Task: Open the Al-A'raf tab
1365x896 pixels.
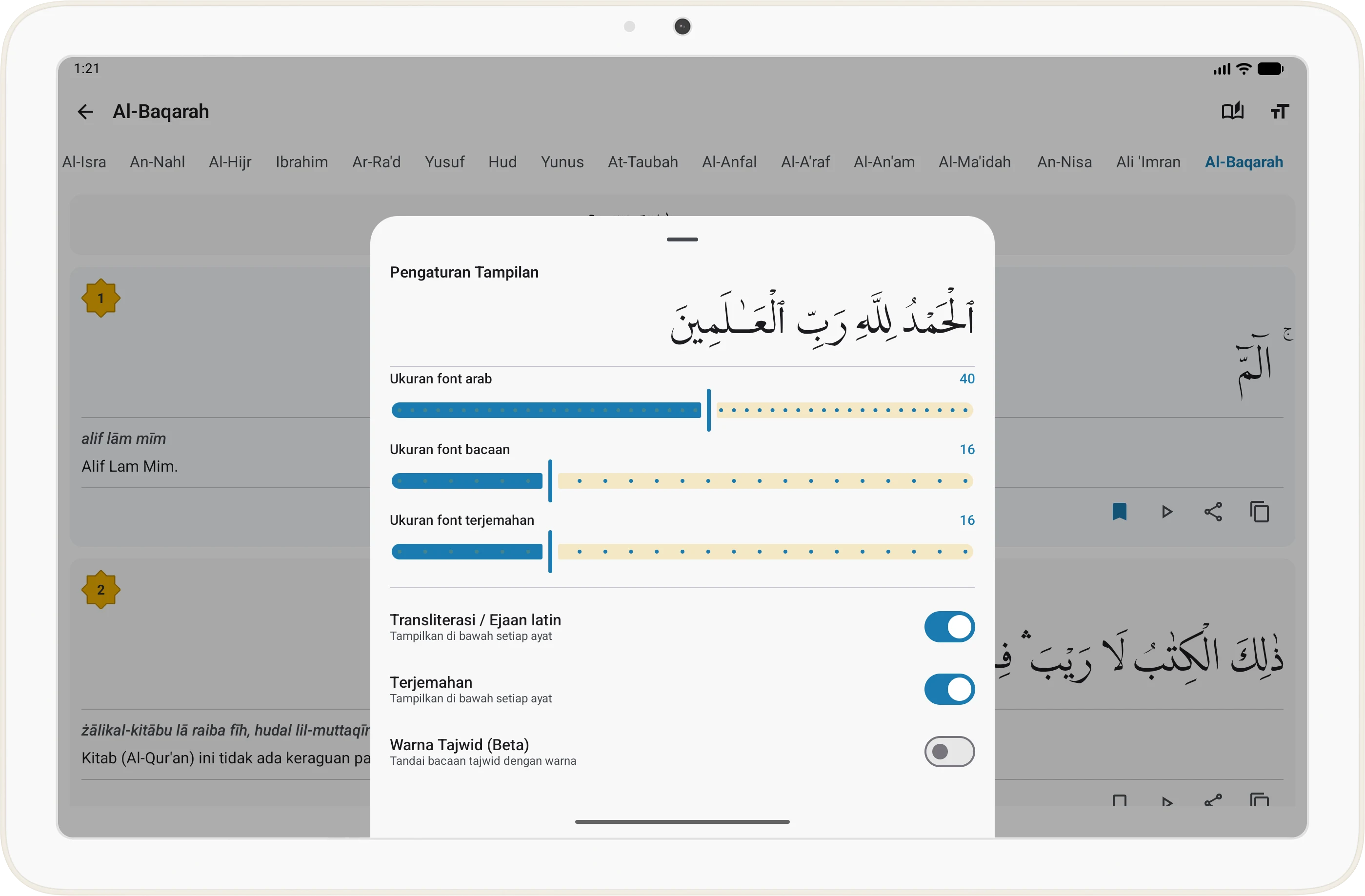Action: (x=805, y=162)
